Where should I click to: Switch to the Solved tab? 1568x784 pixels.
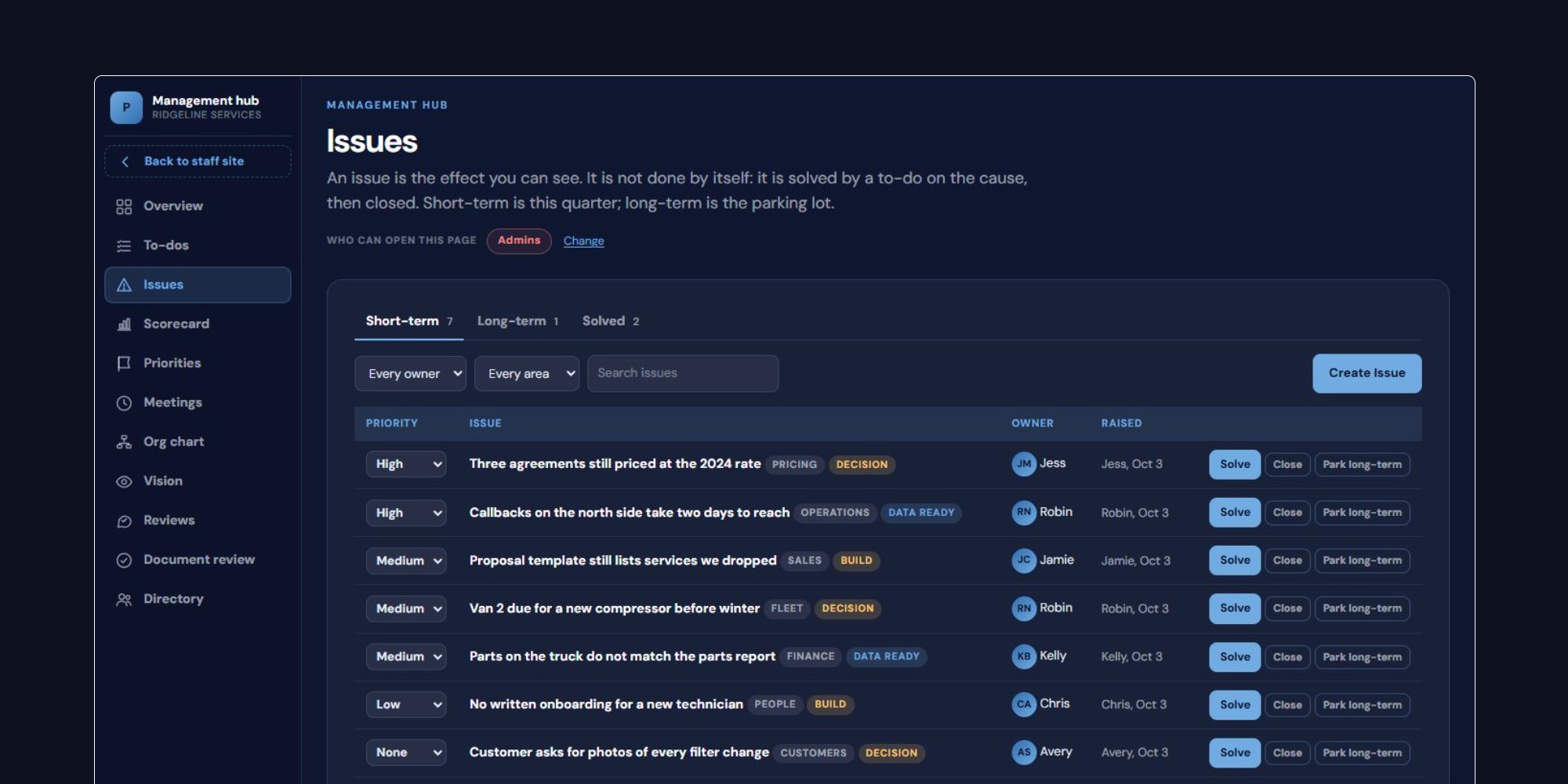(611, 321)
